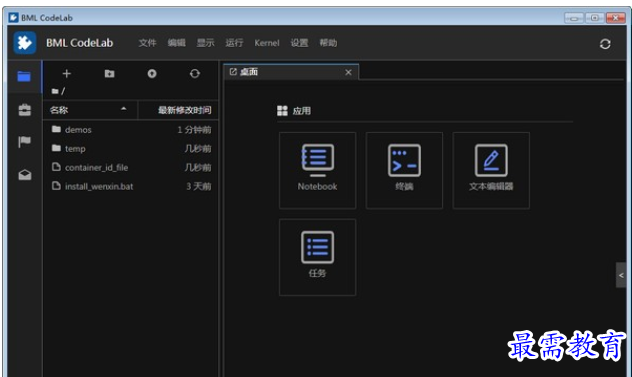632x377 pixels.
Task: Sort files by 最新修改时间 column
Action: 179,110
